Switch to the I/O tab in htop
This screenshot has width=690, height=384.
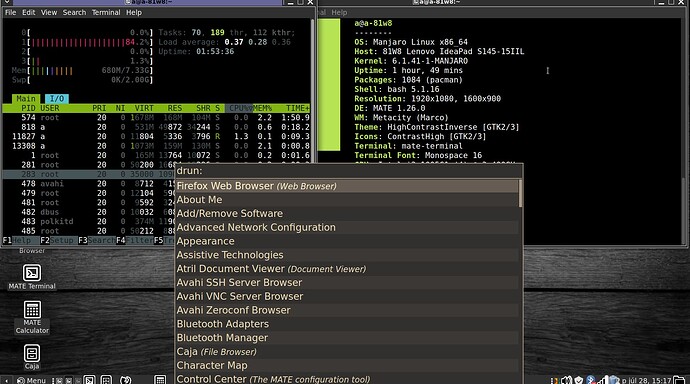(x=57, y=99)
